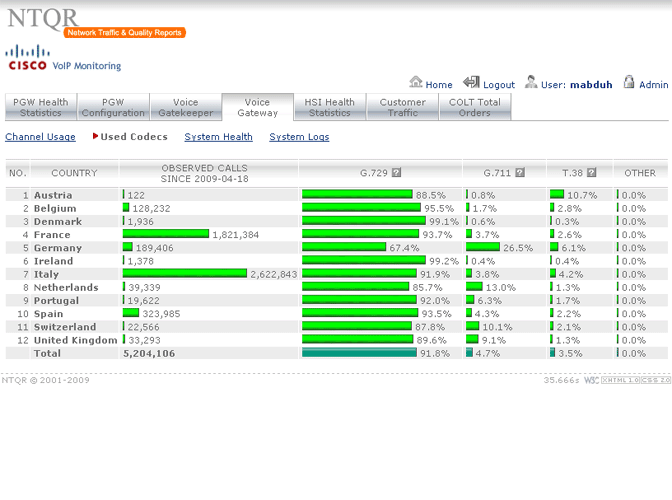Click the G.711 help question icon
Screen dimensions: 672x500
click(521, 173)
